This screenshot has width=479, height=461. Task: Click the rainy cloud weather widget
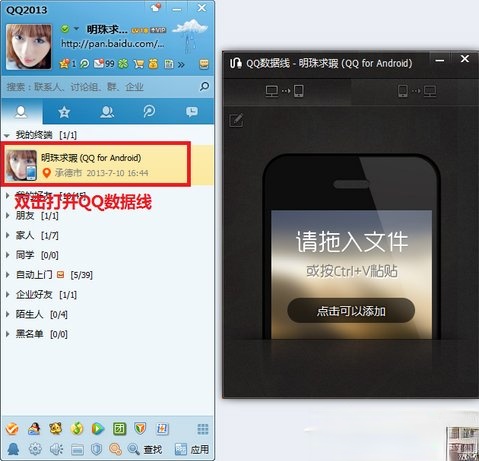190,35
